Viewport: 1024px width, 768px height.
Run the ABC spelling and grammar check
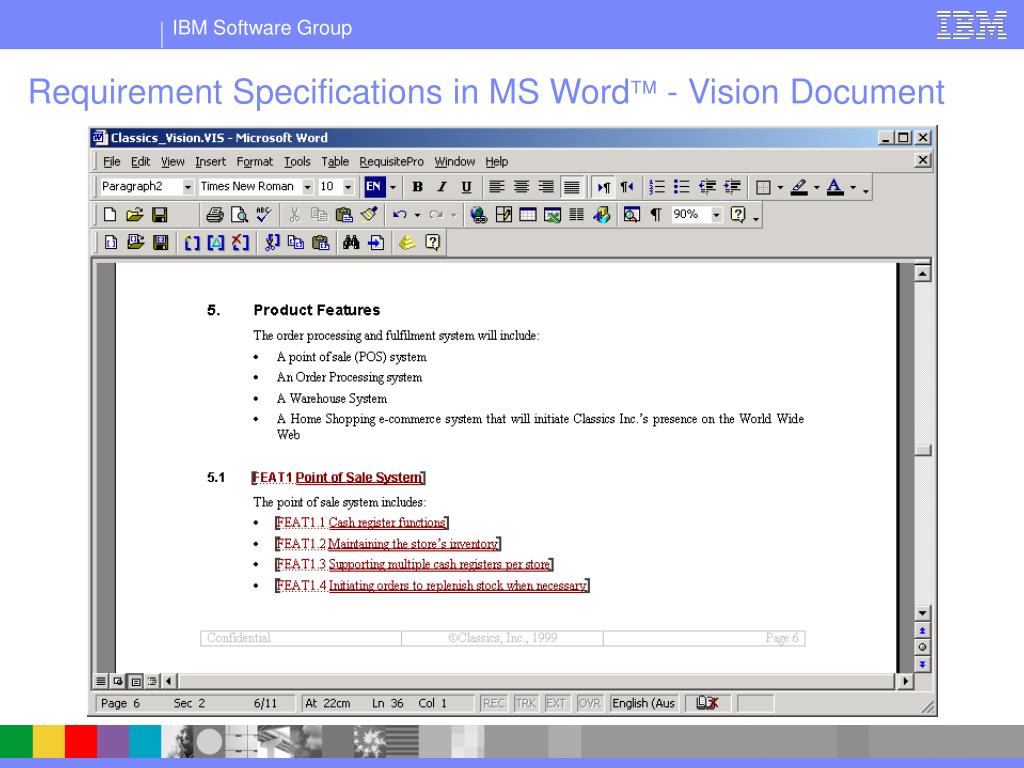pyautogui.click(x=264, y=215)
